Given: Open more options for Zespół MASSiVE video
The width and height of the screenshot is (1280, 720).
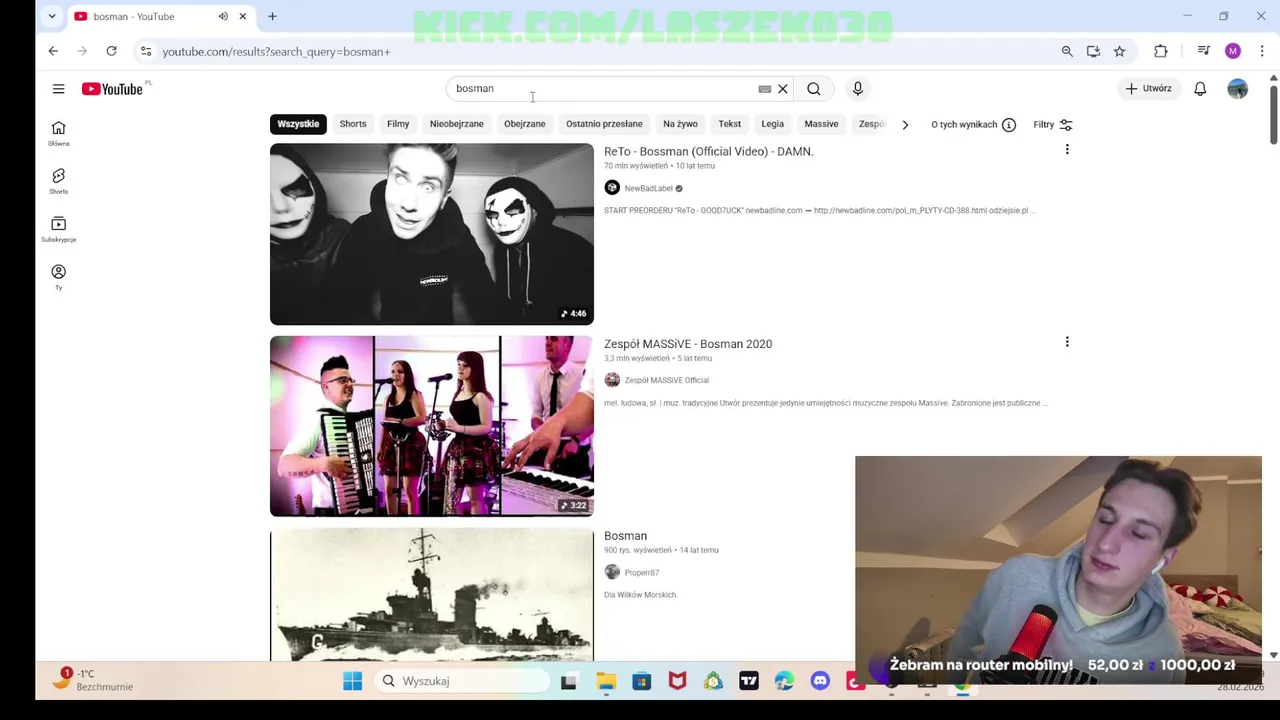Looking at the screenshot, I should [x=1067, y=342].
